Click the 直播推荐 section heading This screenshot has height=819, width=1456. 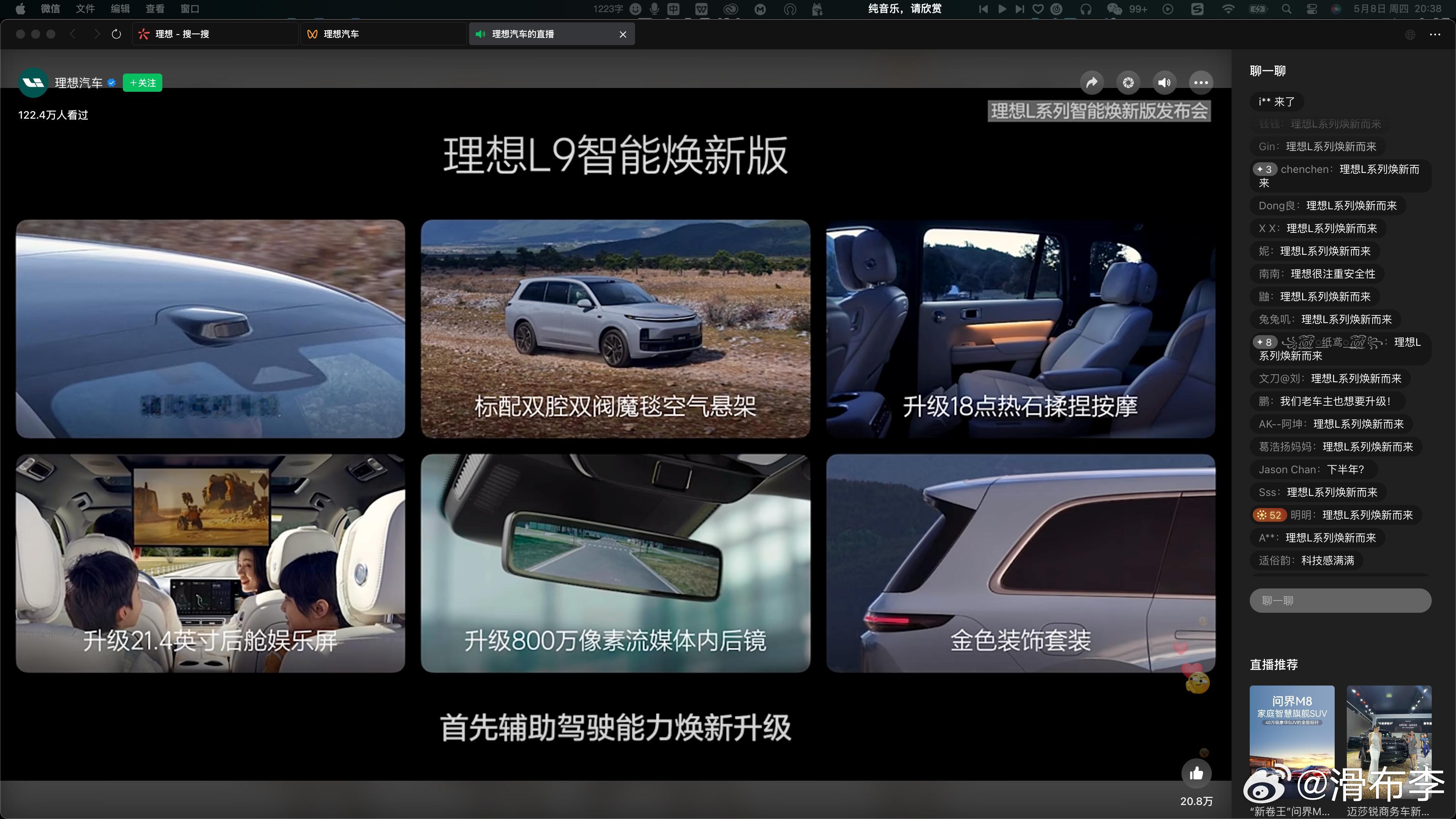pyautogui.click(x=1274, y=665)
